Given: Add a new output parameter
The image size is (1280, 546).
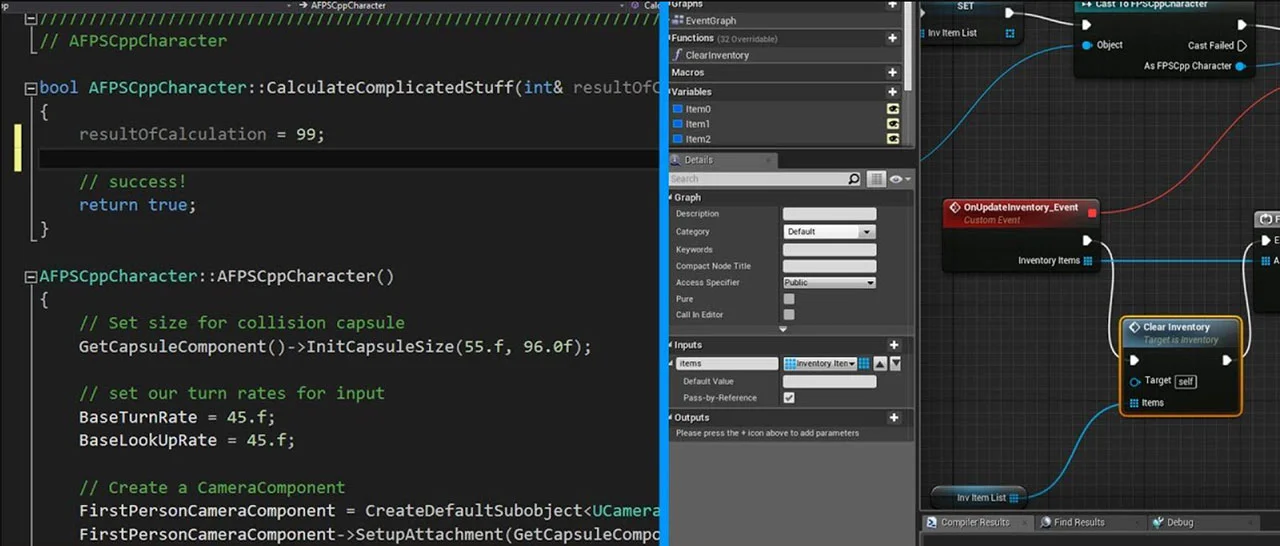Looking at the screenshot, I should coord(893,418).
